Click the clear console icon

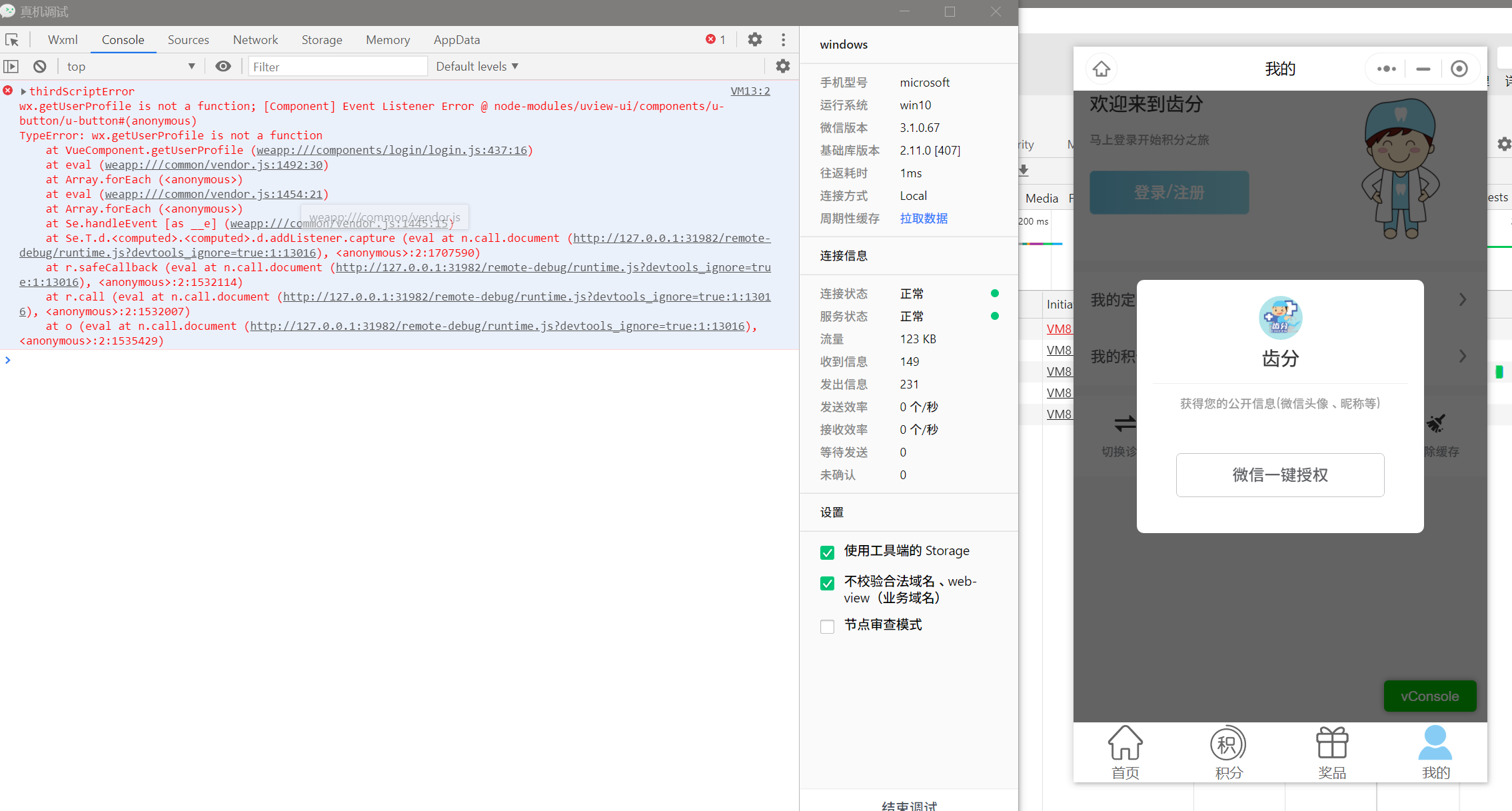pos(40,67)
